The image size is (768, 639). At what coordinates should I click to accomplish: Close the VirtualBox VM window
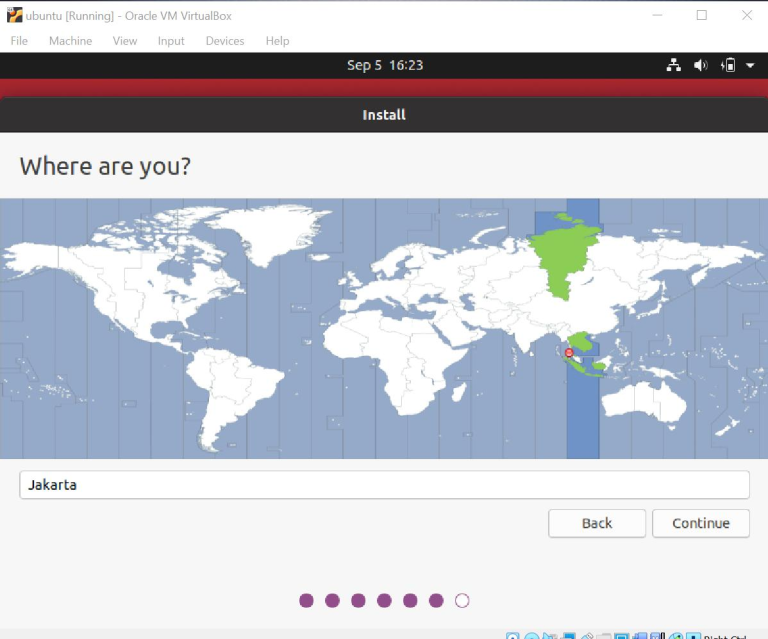746,15
